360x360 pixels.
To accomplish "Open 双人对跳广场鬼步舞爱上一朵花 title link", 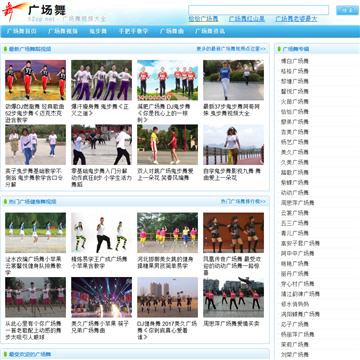I will coord(166,174).
